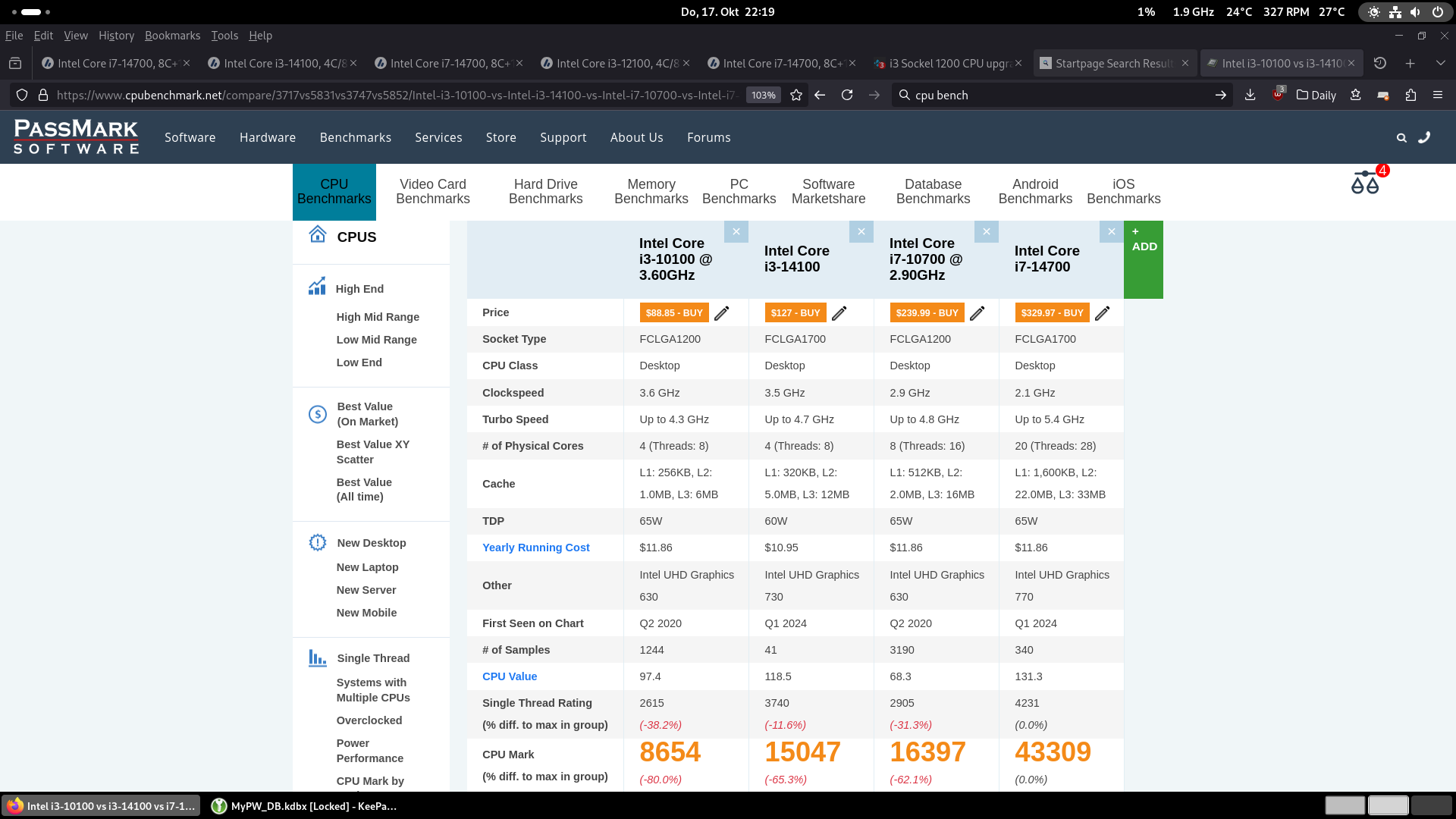Image resolution: width=1456 pixels, height=819 pixels.
Task: Remove Intel Core i7-10700 column with its X
Action: [986, 231]
